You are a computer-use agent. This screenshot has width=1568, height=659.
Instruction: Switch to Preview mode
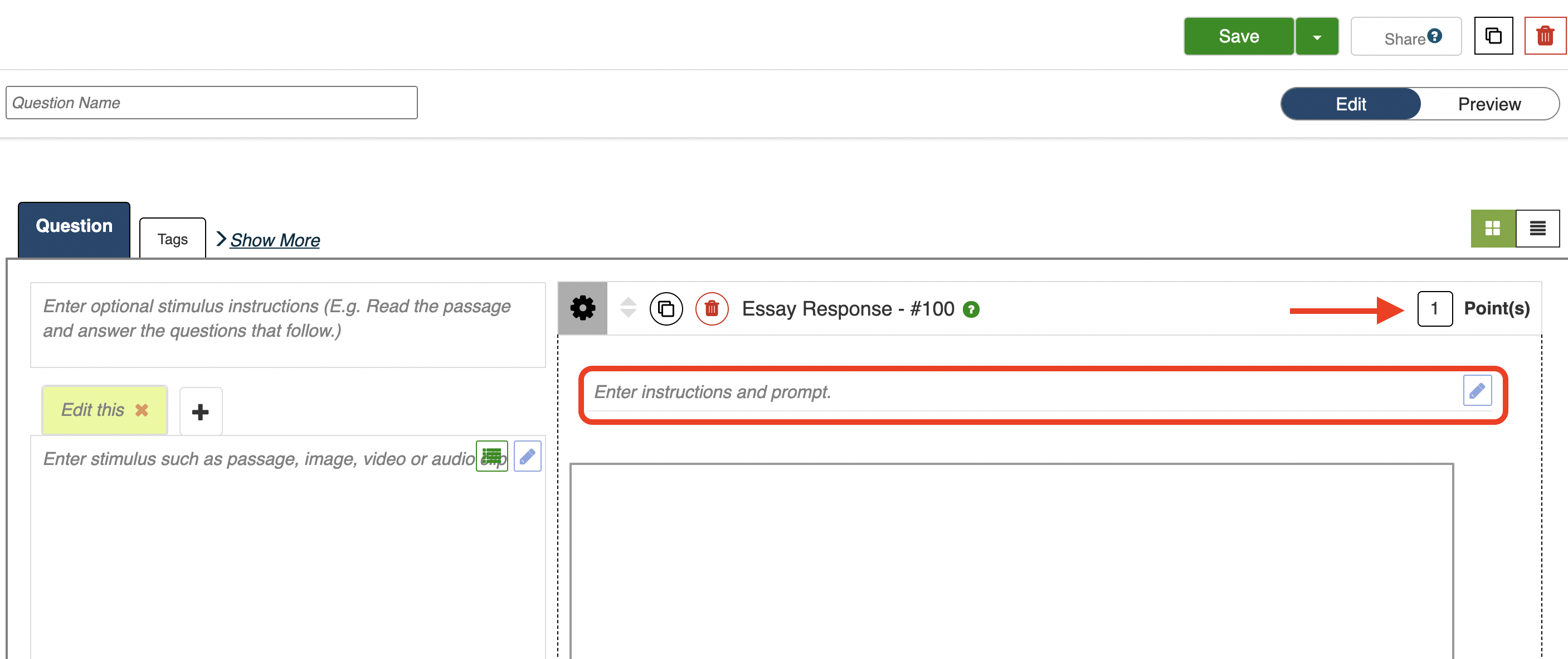(1488, 104)
